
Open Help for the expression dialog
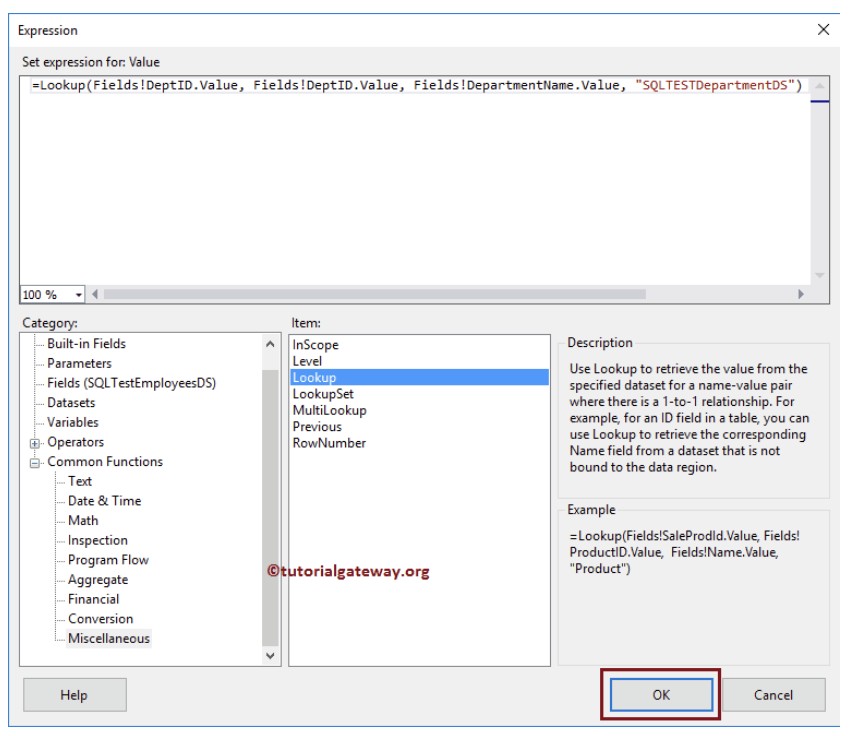click(x=74, y=694)
